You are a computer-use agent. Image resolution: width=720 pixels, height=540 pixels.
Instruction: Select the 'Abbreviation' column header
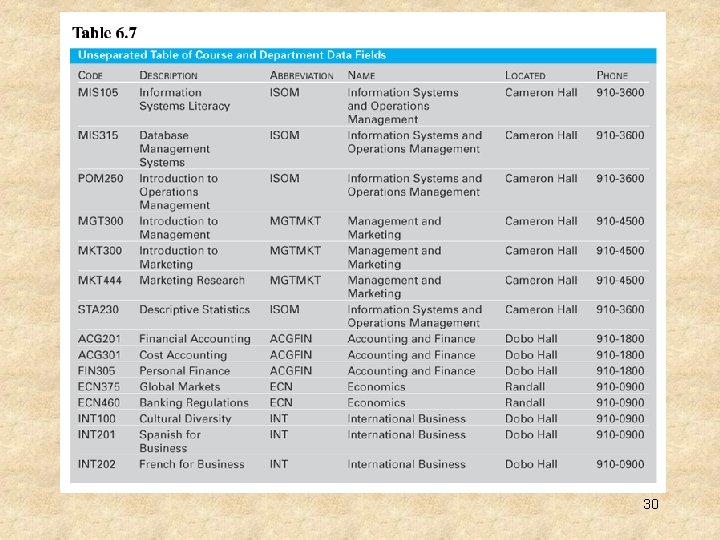[302, 75]
